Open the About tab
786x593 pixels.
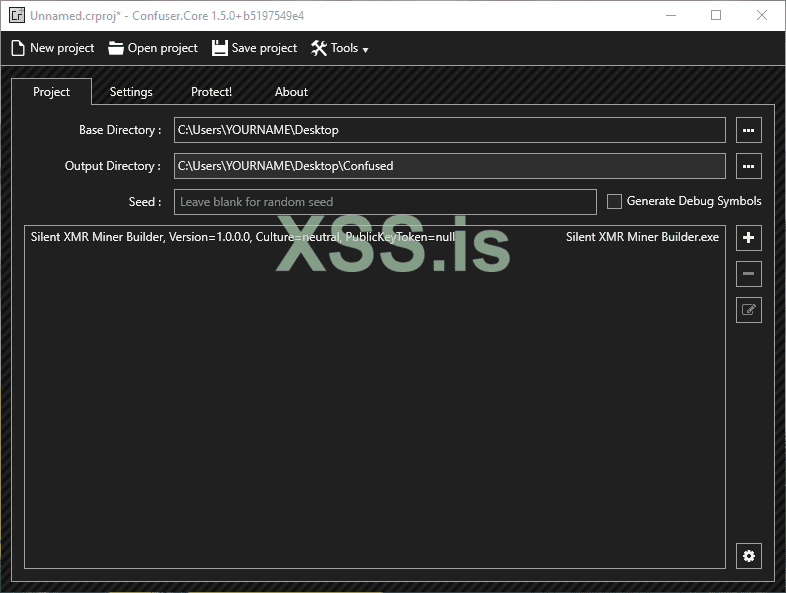(291, 92)
